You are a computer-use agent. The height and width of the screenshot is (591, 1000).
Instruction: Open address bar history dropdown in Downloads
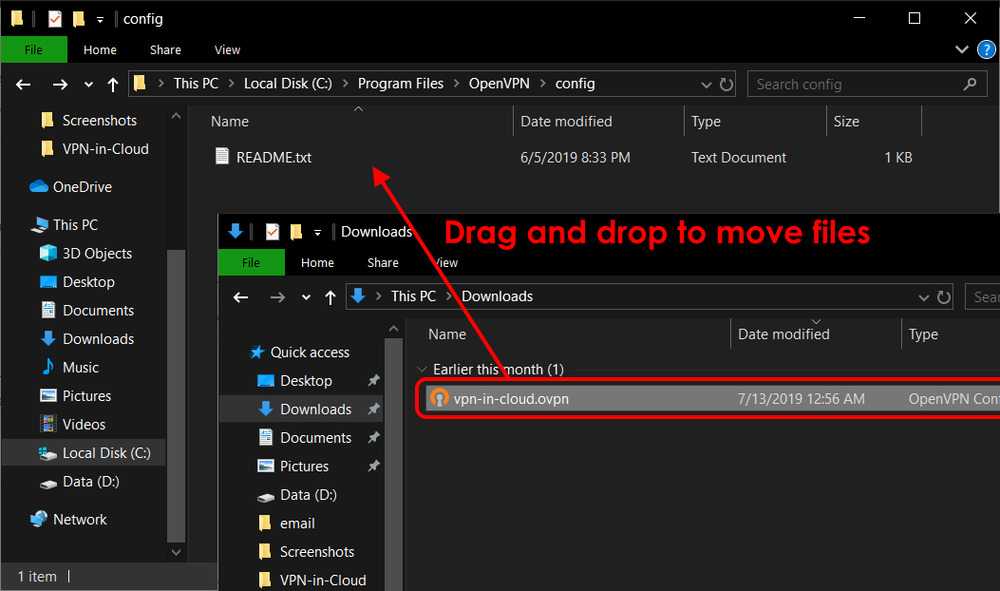click(x=923, y=297)
